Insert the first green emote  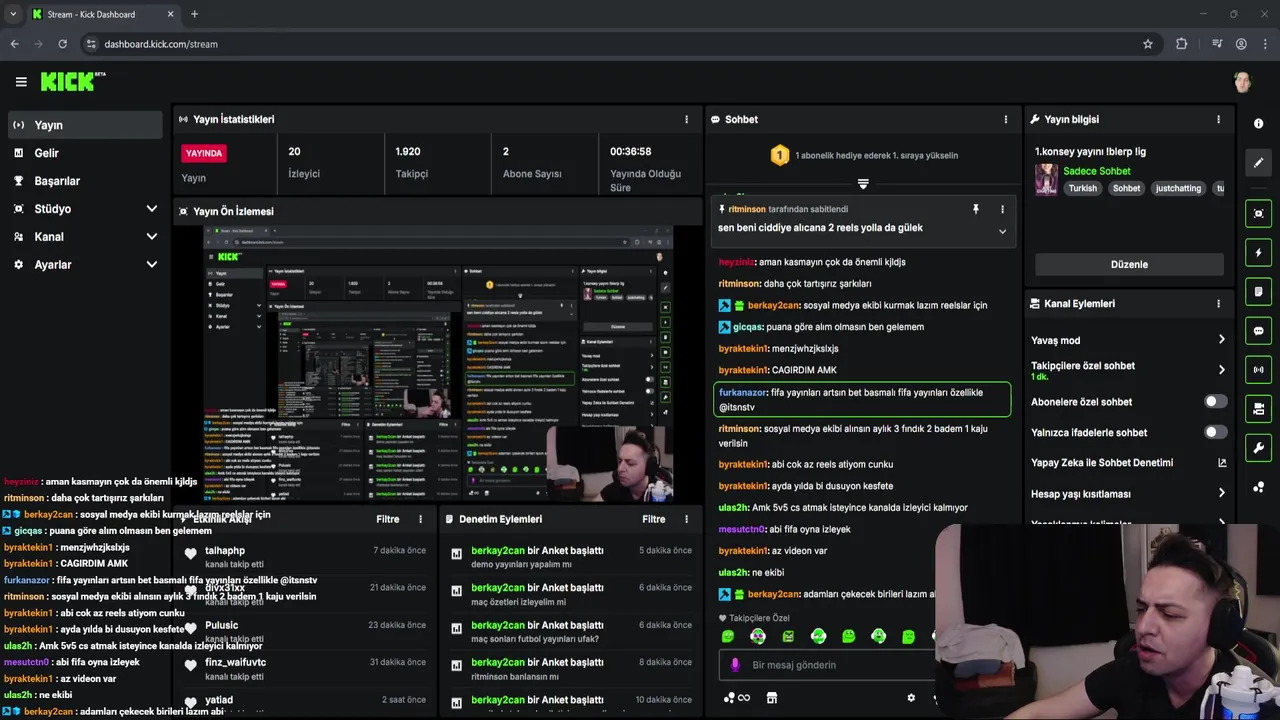[x=728, y=636]
